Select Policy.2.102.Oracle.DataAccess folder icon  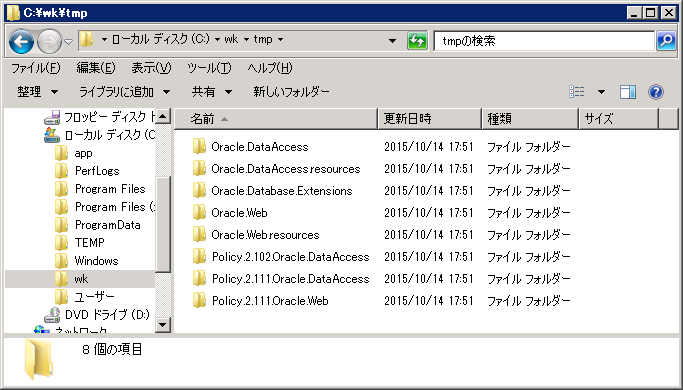tap(199, 256)
